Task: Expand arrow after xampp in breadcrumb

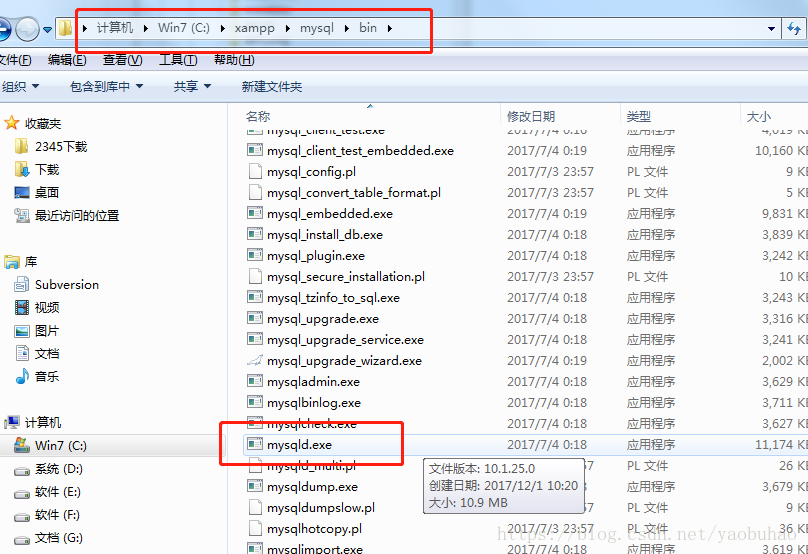Action: click(x=288, y=28)
